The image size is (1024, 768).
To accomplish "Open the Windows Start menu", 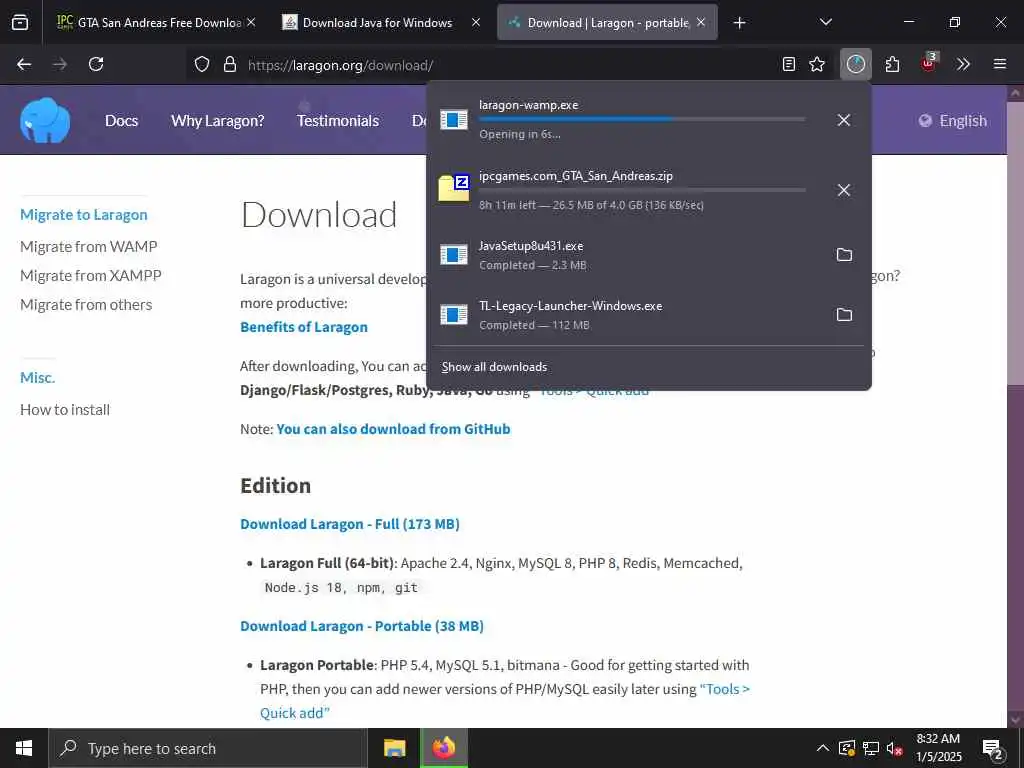I will (x=24, y=748).
